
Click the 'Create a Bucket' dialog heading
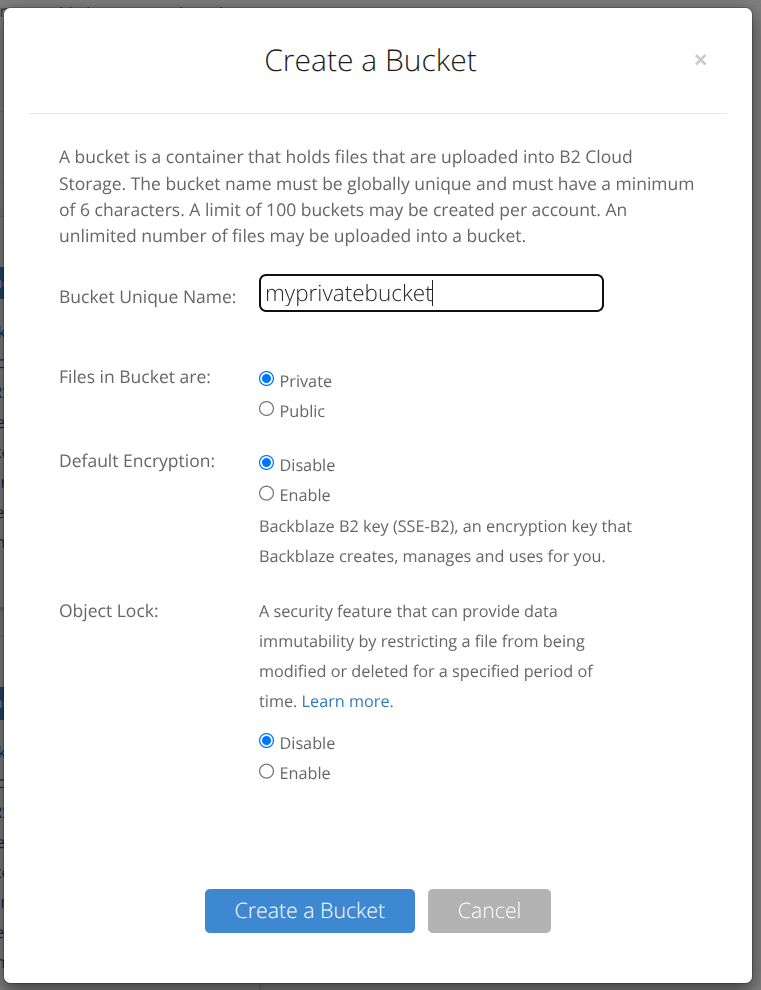[370, 61]
